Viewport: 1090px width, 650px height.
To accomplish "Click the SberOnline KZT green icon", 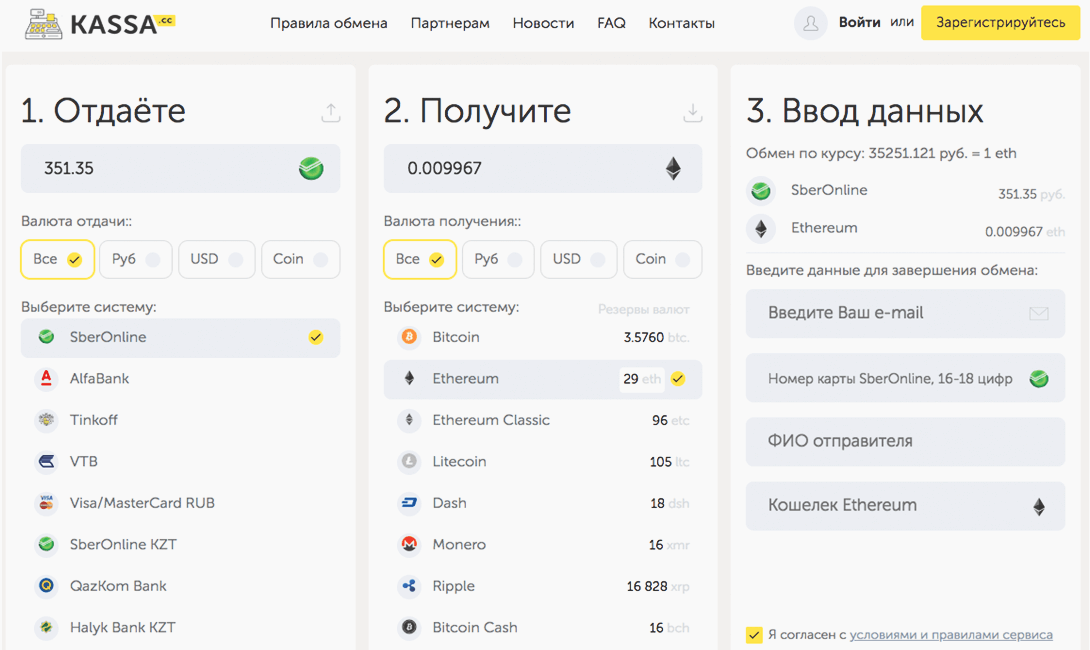I will (x=46, y=544).
